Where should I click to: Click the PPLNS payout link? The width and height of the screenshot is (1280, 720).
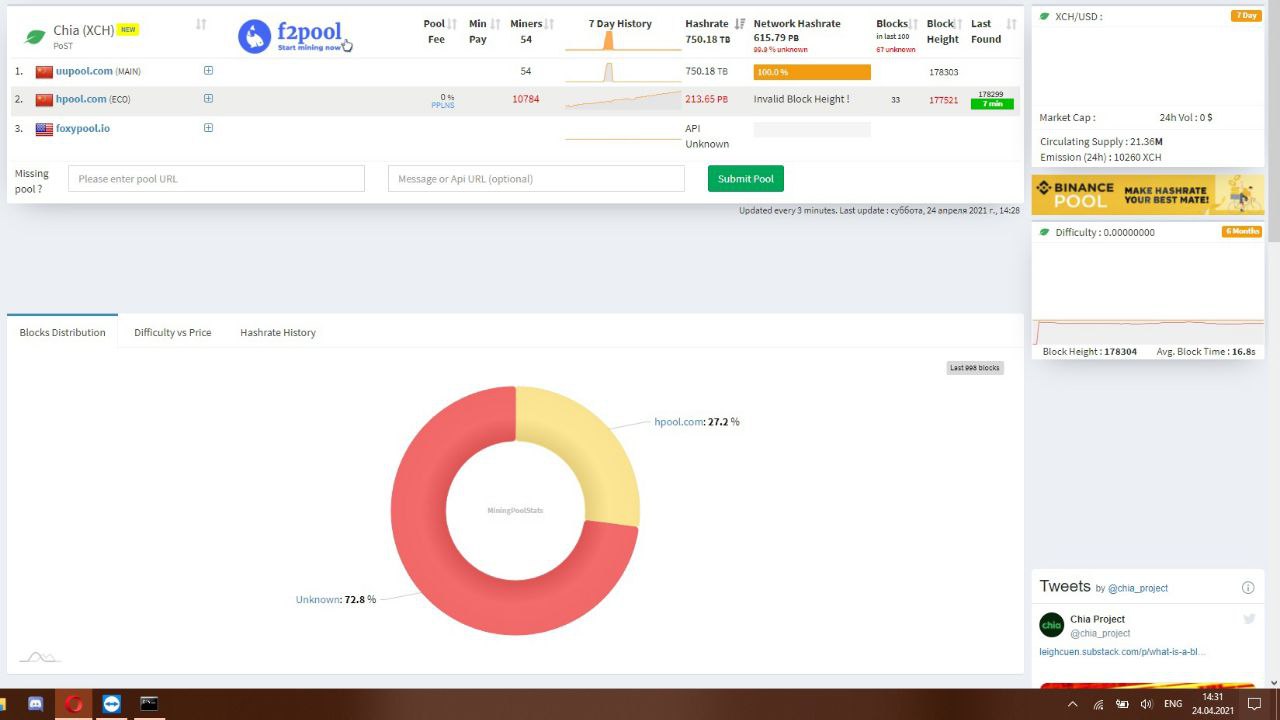pyautogui.click(x=443, y=105)
